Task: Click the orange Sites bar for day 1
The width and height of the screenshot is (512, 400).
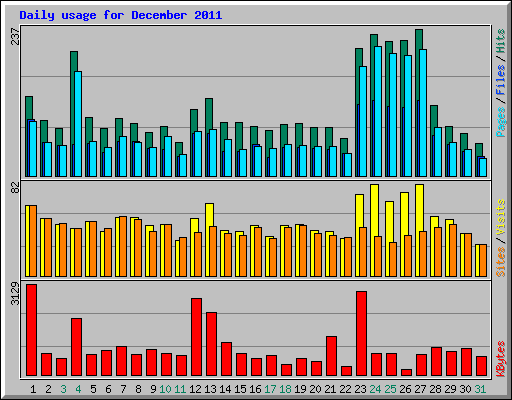Action: pyautogui.click(x=33, y=241)
